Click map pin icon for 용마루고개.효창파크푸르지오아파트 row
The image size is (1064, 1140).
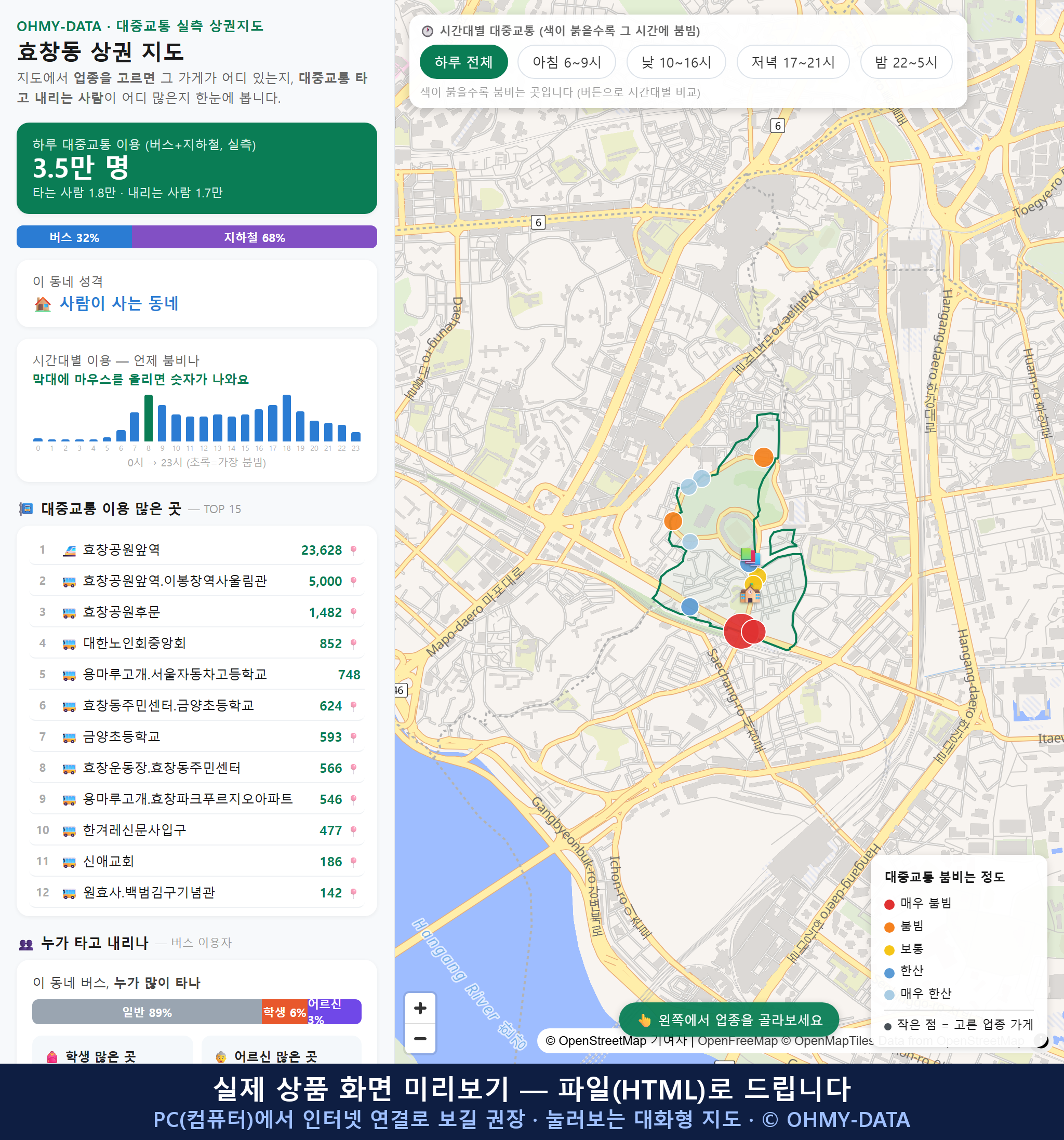(353, 799)
